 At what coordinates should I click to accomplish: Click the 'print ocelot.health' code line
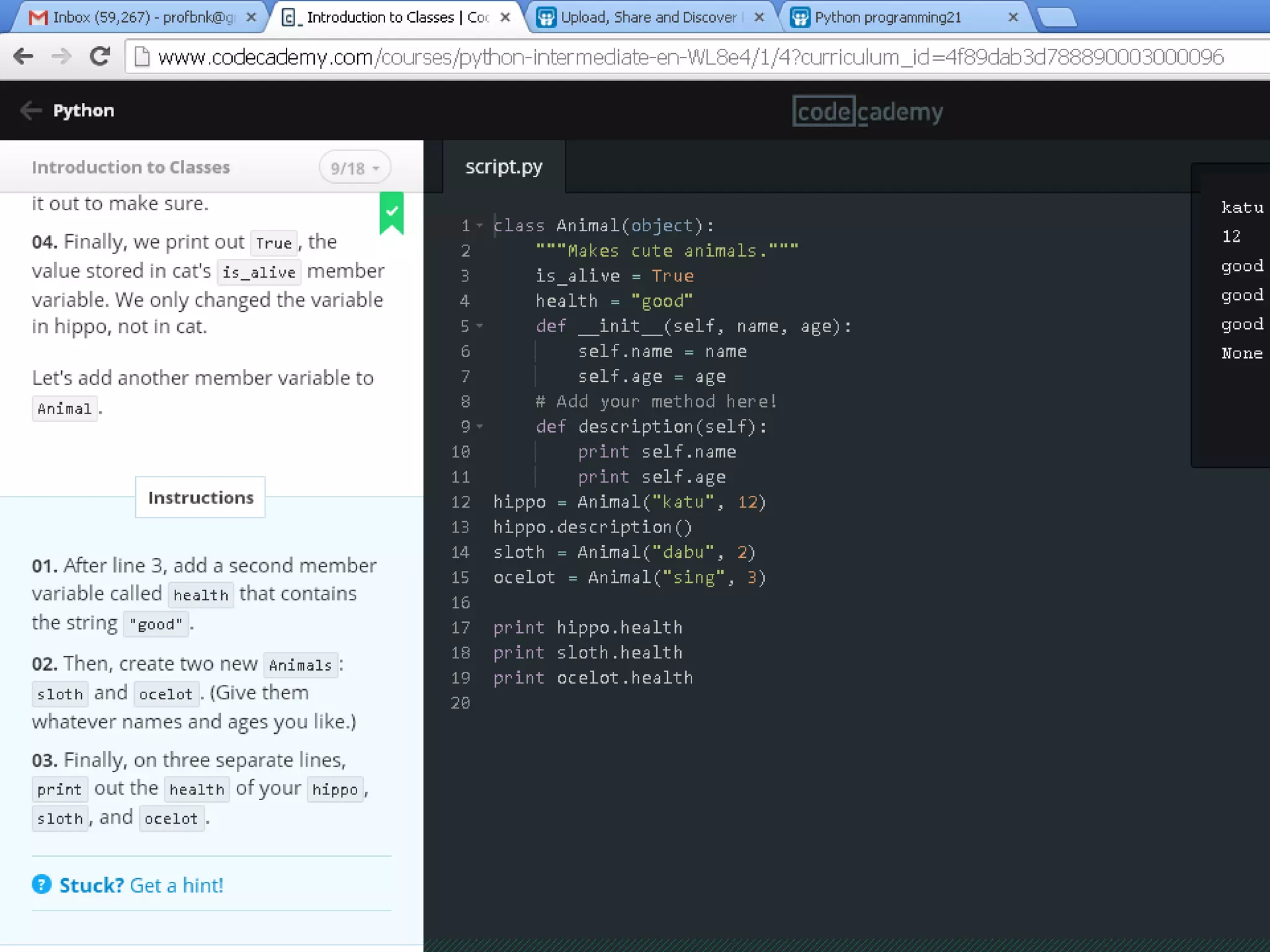coord(593,678)
